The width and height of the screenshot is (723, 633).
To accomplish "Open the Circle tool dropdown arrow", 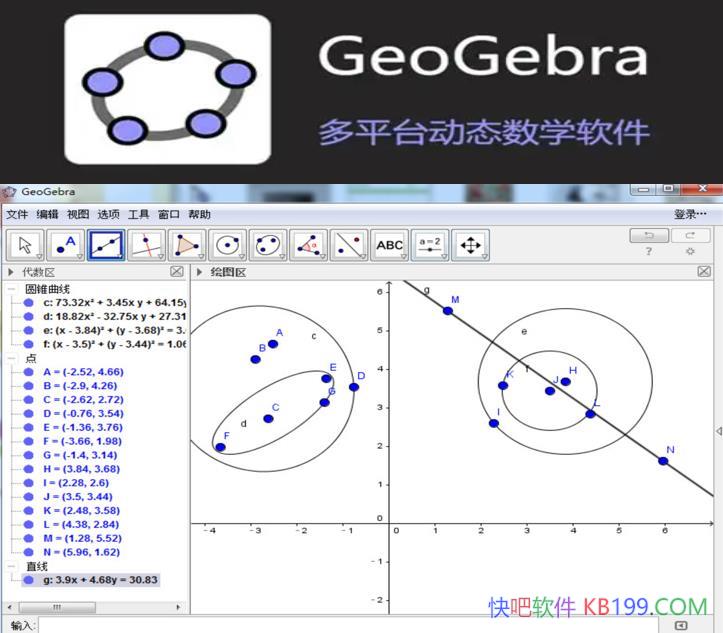I will (x=242, y=256).
